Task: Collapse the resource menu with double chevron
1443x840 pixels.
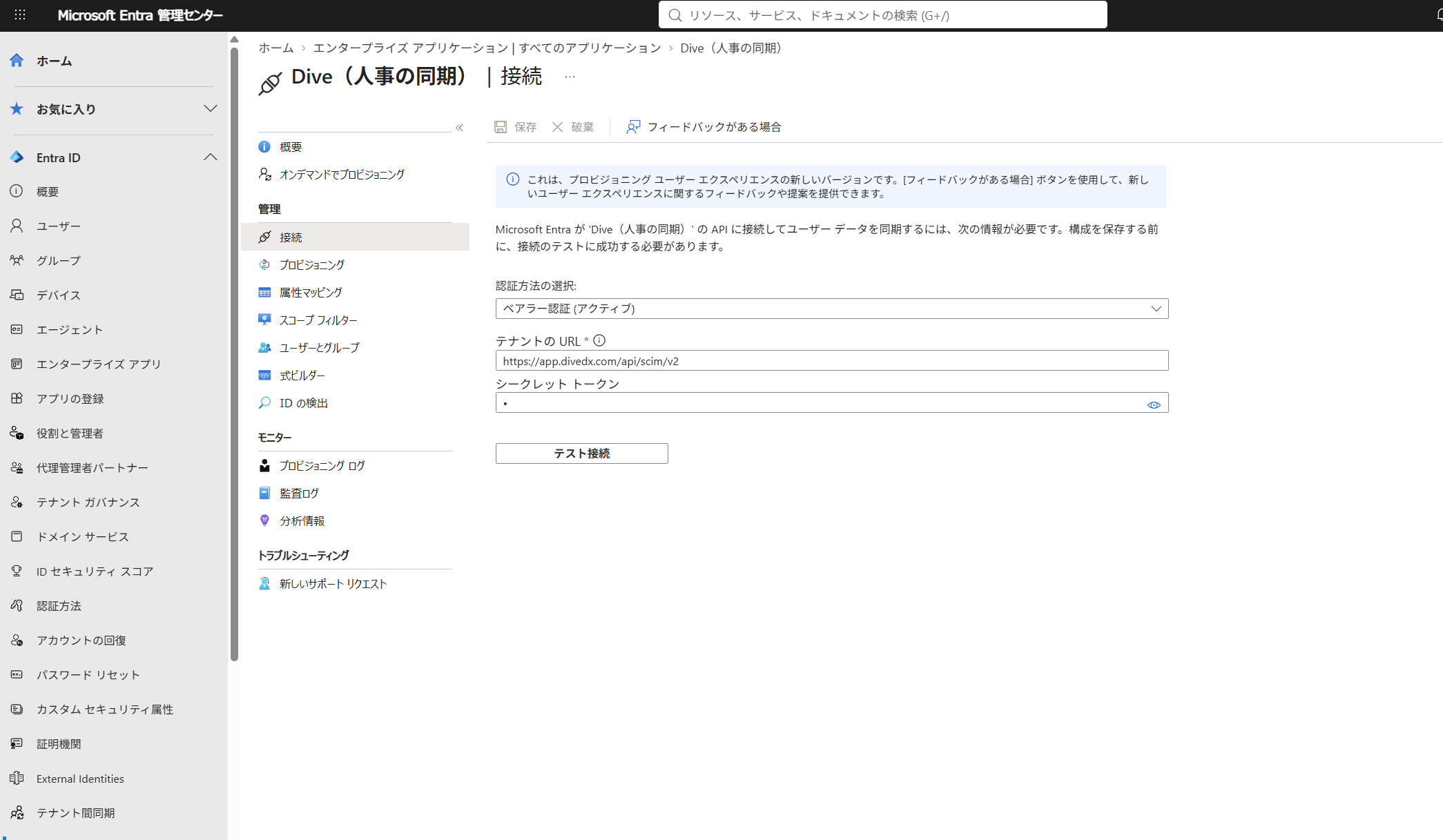Action: click(459, 128)
